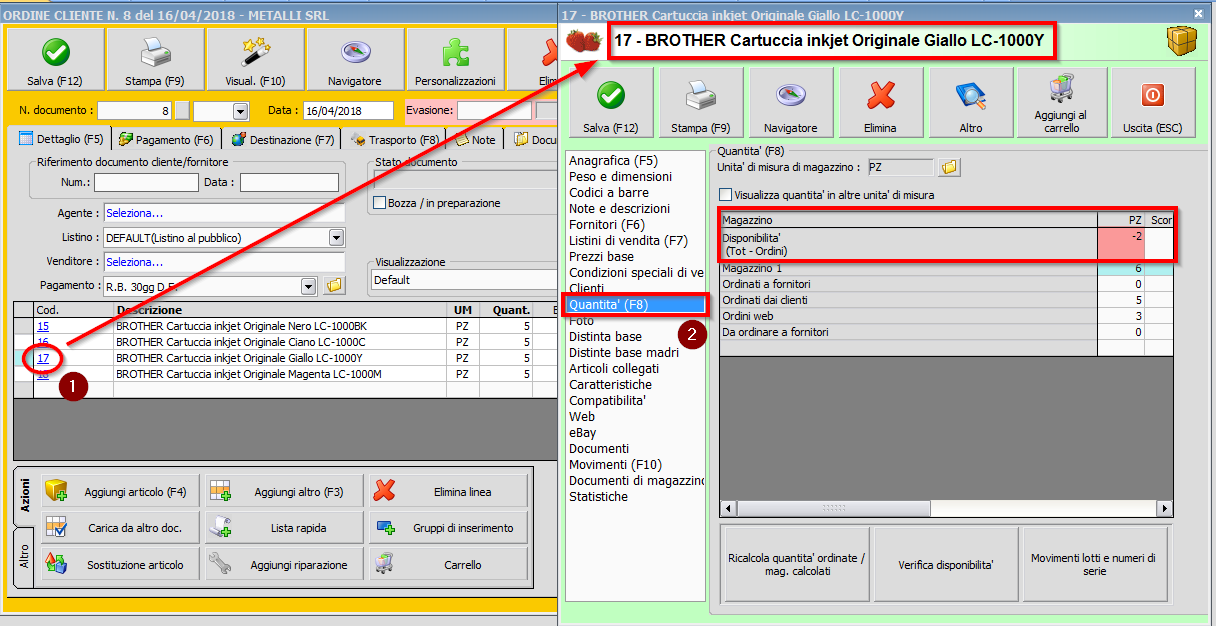Image resolution: width=1216 pixels, height=626 pixels.
Task: Click Aggiungi al carrello
Action: click(x=1061, y=102)
